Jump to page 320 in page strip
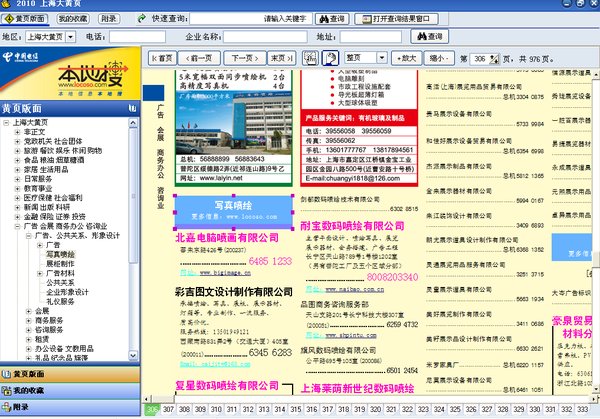600x419 pixels. point(375,409)
